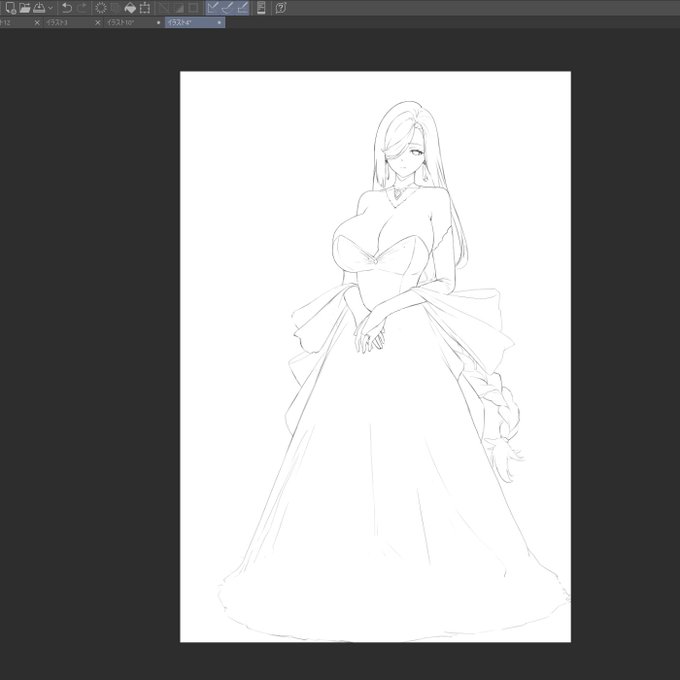Click the unsaved dot on イラスト10 tab
The height and width of the screenshot is (680, 680).
pos(158,22)
